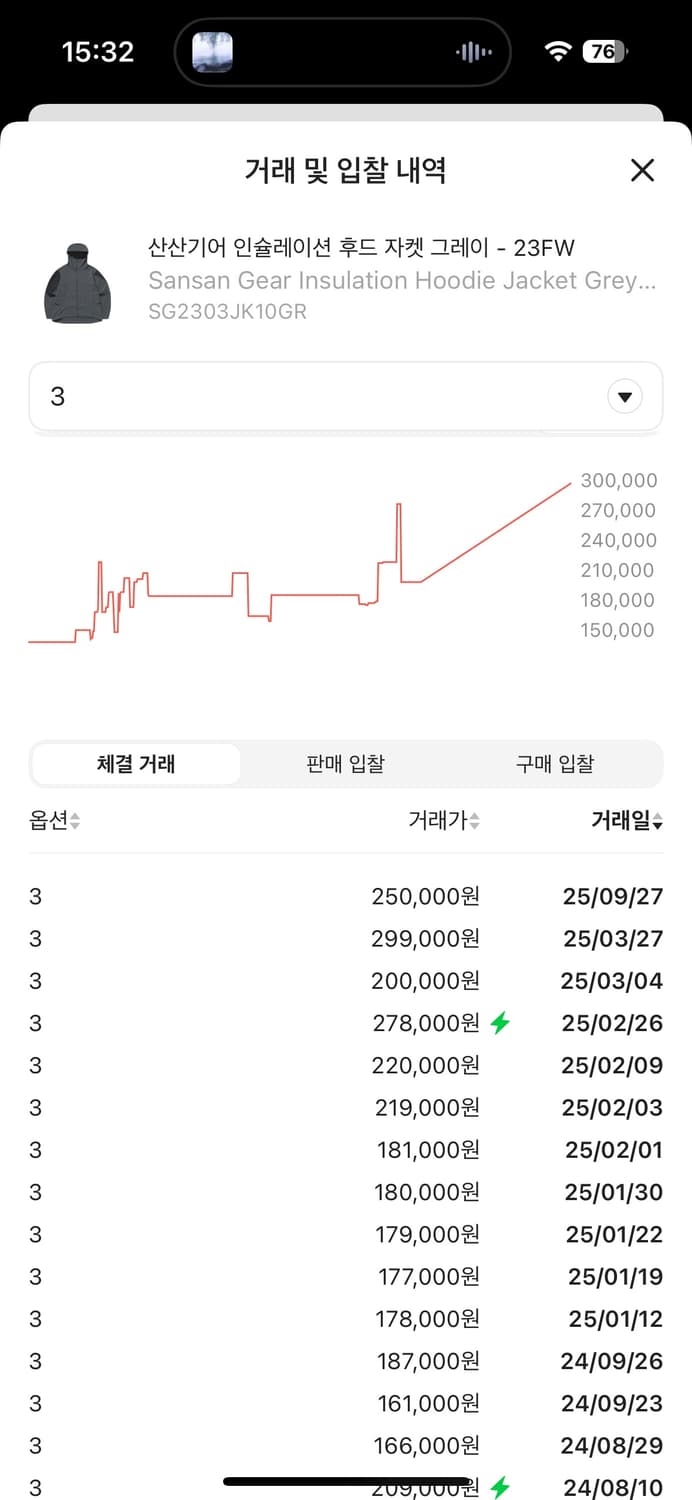The image size is (692, 1500).
Task: Select the active 체결 거래 tab
Action: [x=135, y=763]
